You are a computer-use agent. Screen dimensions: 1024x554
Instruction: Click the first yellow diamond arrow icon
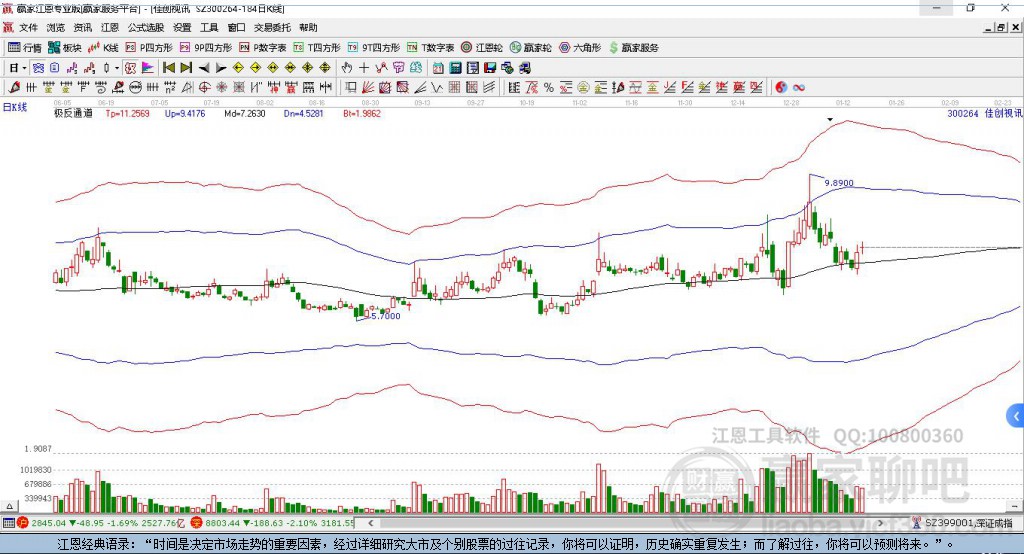[x=238, y=68]
